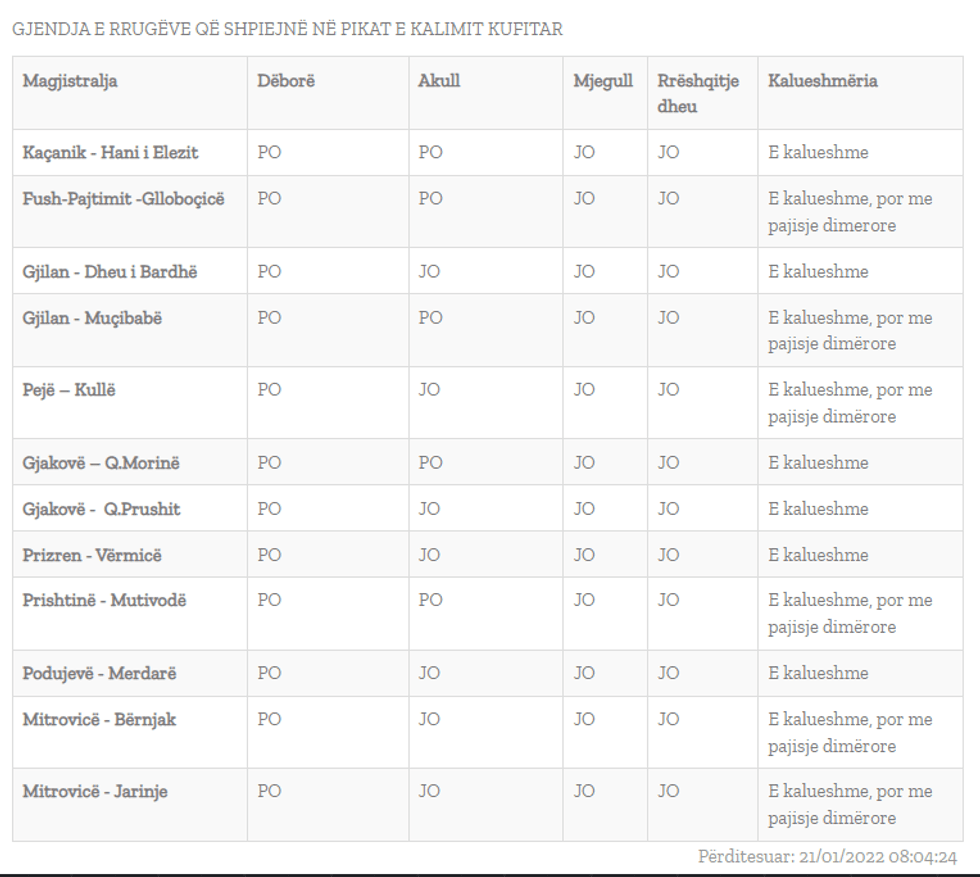Click the Përditesuar timestamp below the table
The image size is (980, 877).
[827, 857]
